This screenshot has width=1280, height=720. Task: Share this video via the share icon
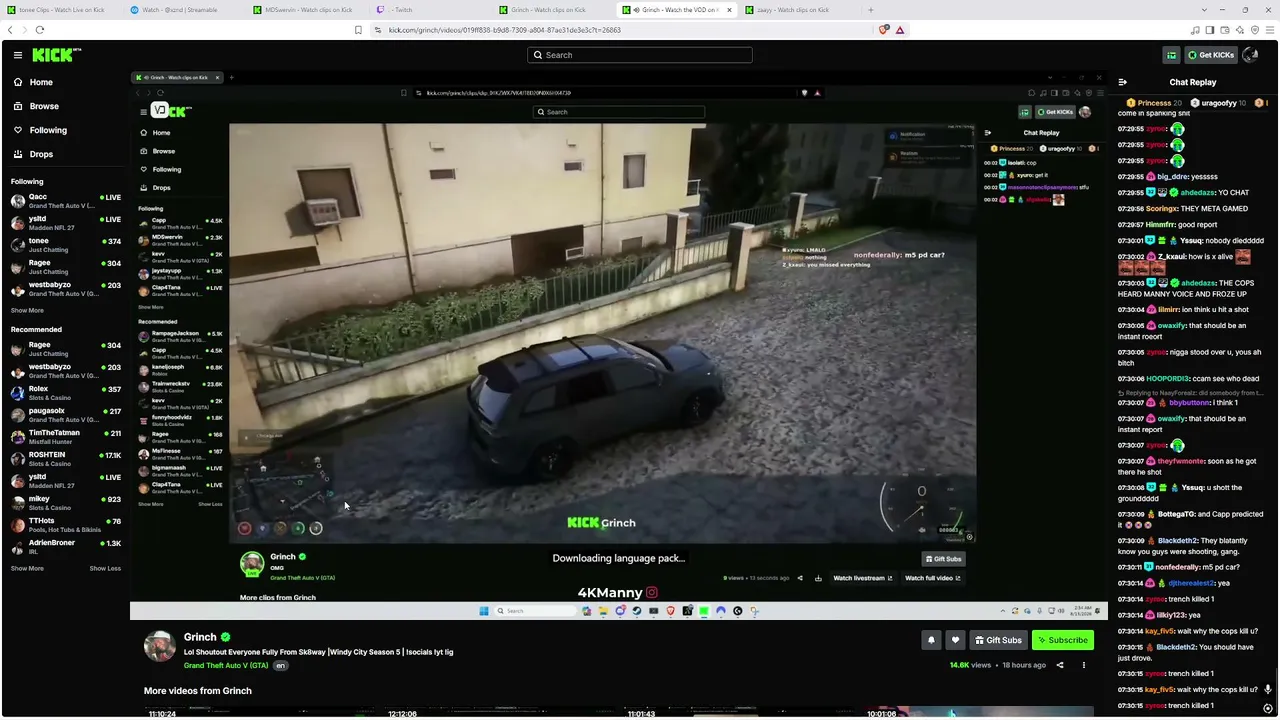tap(1060, 665)
